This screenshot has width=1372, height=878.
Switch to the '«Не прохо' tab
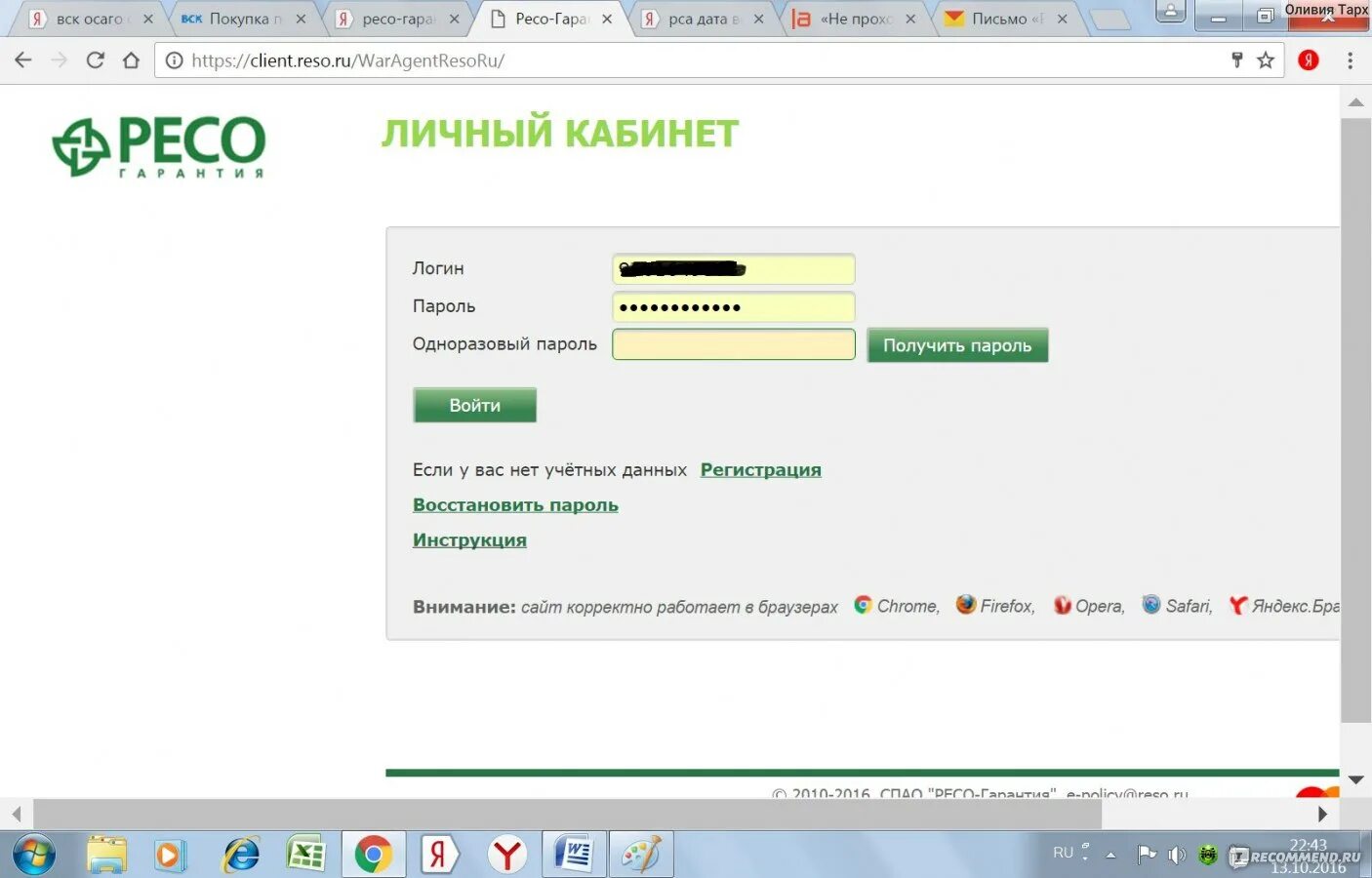click(x=855, y=19)
